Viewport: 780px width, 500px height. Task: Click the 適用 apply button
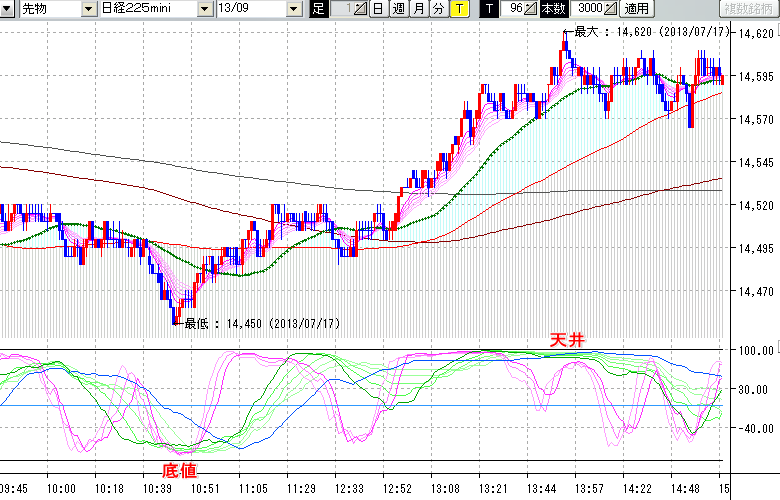click(636, 9)
